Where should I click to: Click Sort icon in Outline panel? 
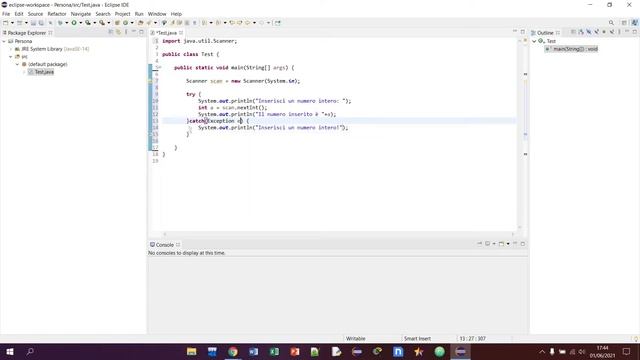581,32
